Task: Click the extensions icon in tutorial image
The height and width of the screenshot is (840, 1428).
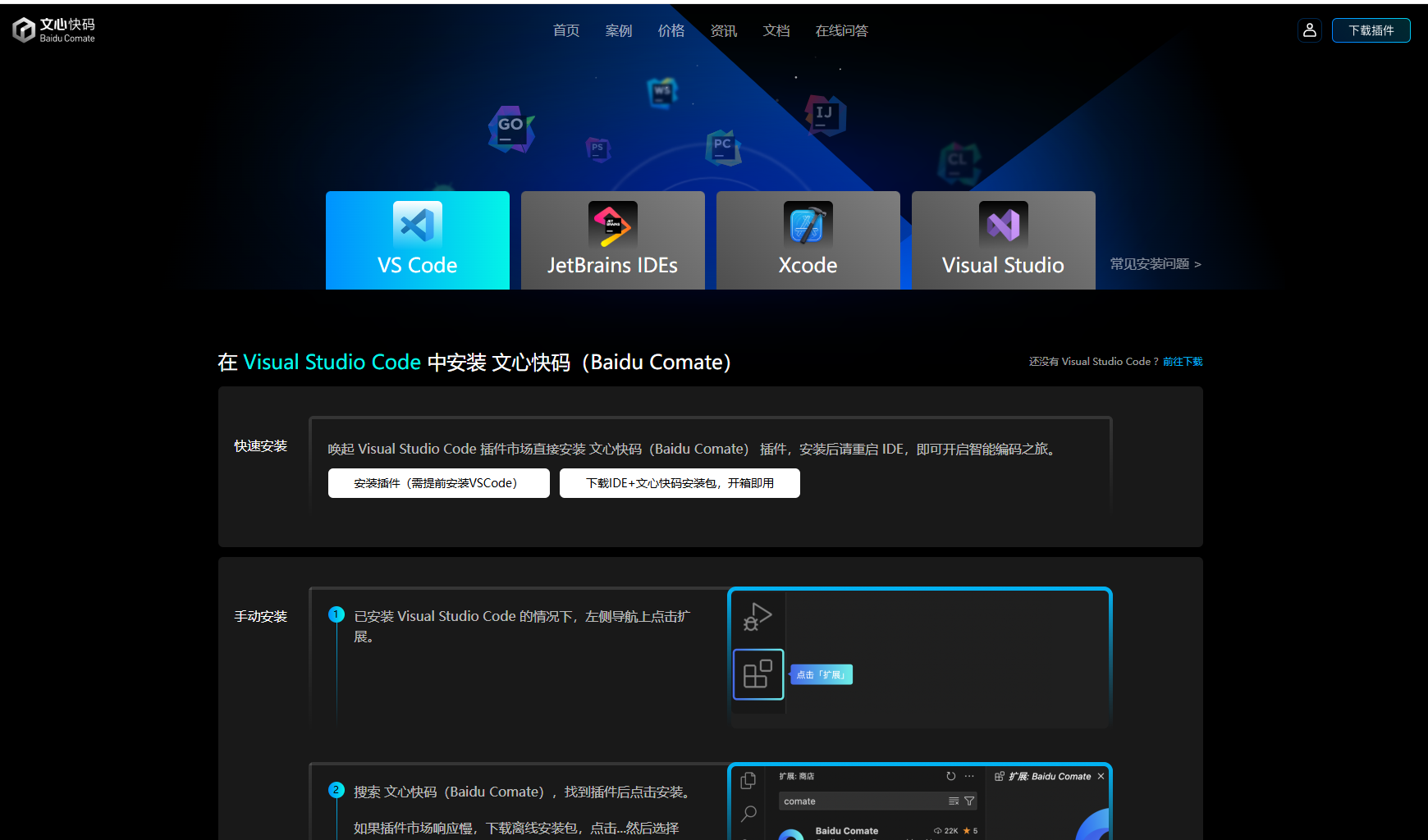Action: [758, 674]
